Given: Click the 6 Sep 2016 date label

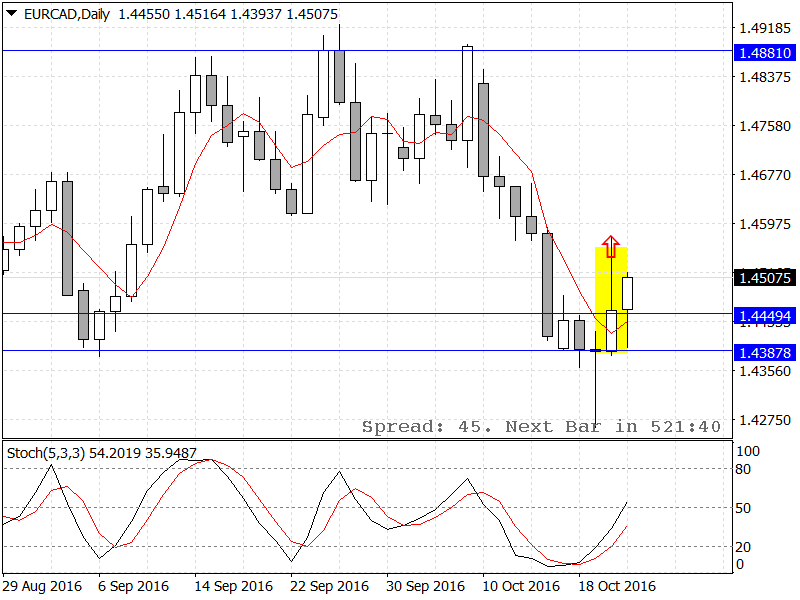Looking at the screenshot, I should coord(133,586).
